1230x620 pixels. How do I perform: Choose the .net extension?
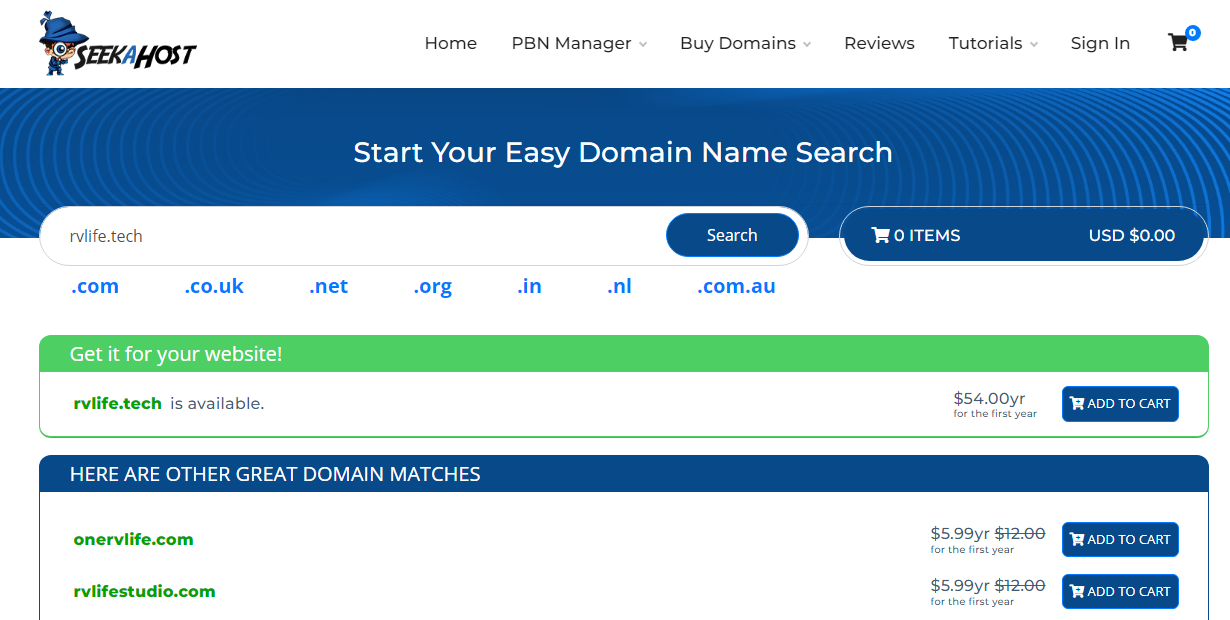pyautogui.click(x=328, y=287)
